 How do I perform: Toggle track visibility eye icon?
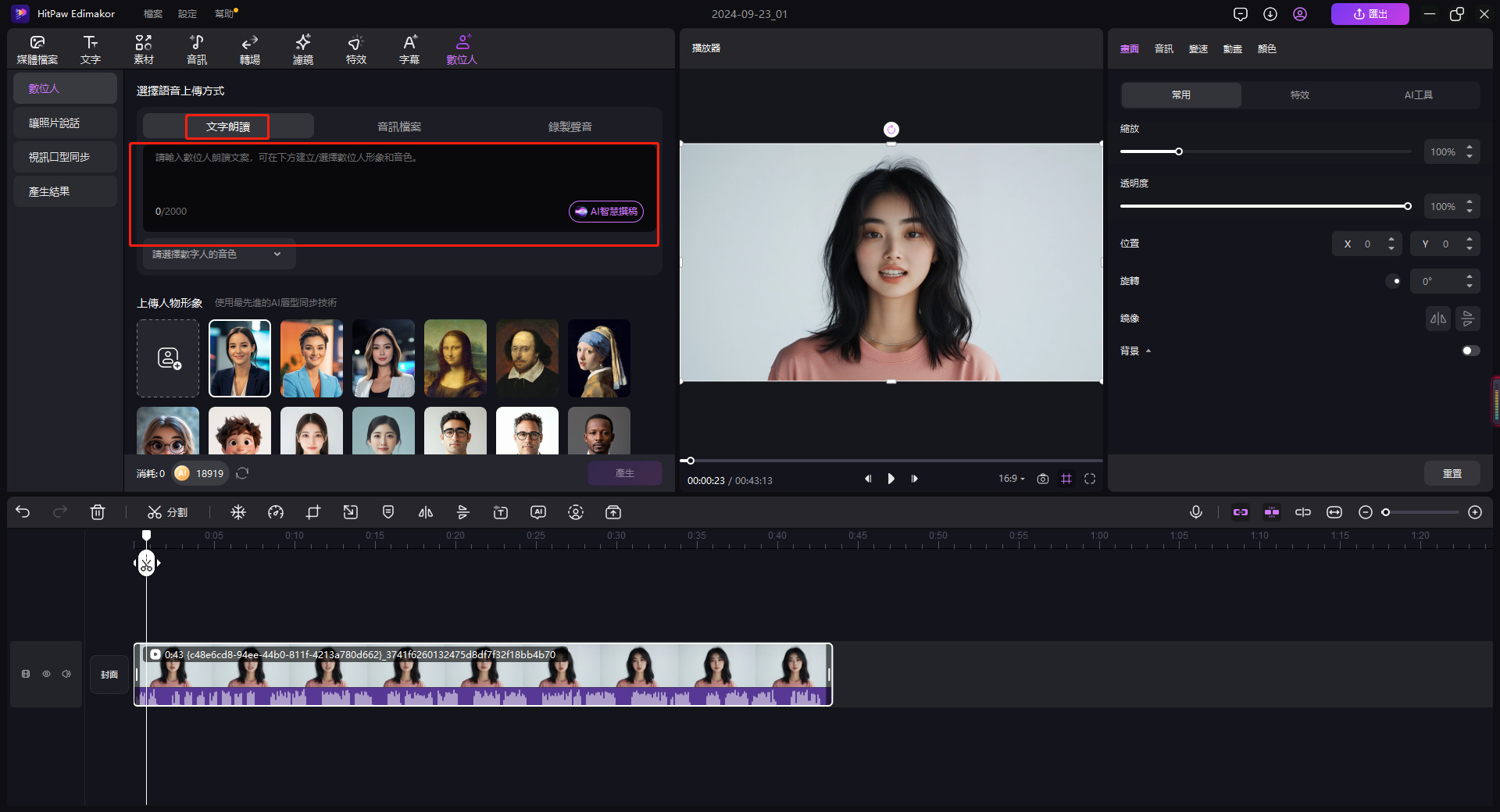[46, 674]
